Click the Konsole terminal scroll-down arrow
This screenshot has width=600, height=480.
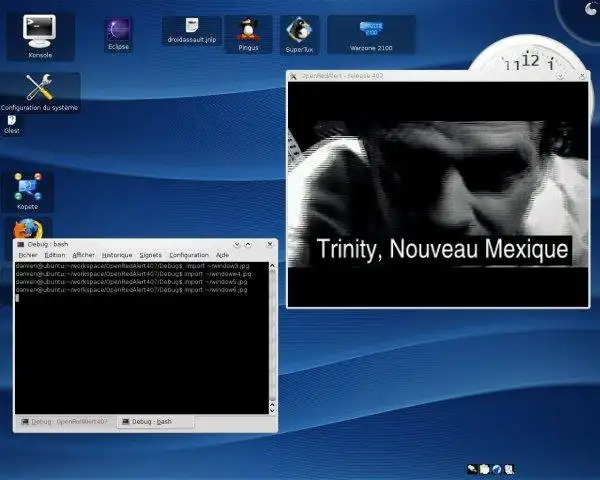pyautogui.click(x=272, y=411)
